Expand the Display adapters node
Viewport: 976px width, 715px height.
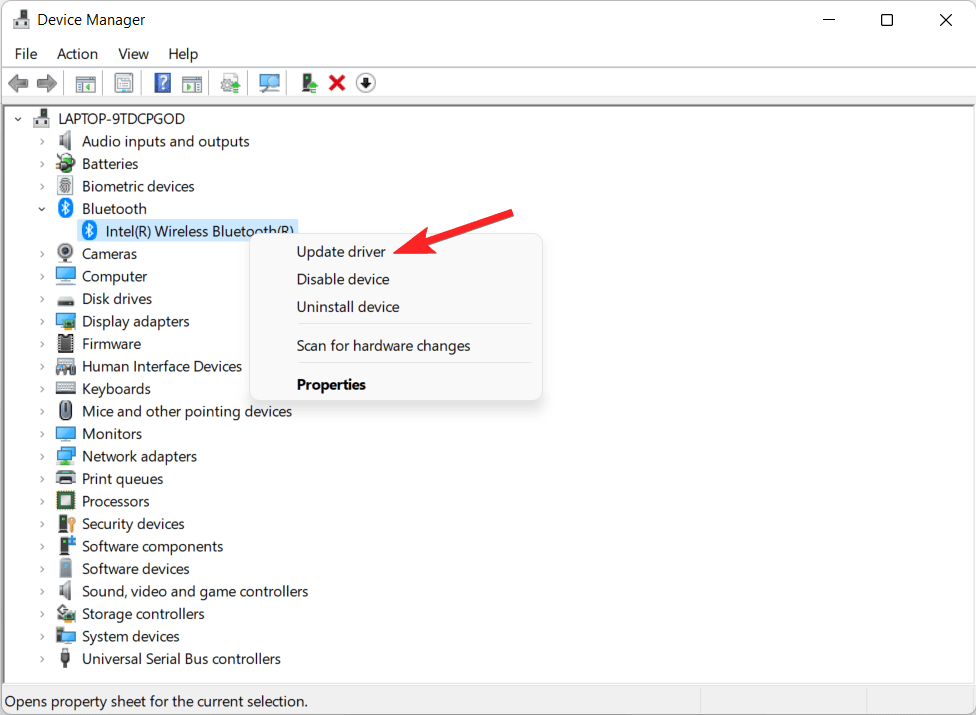tap(42, 322)
